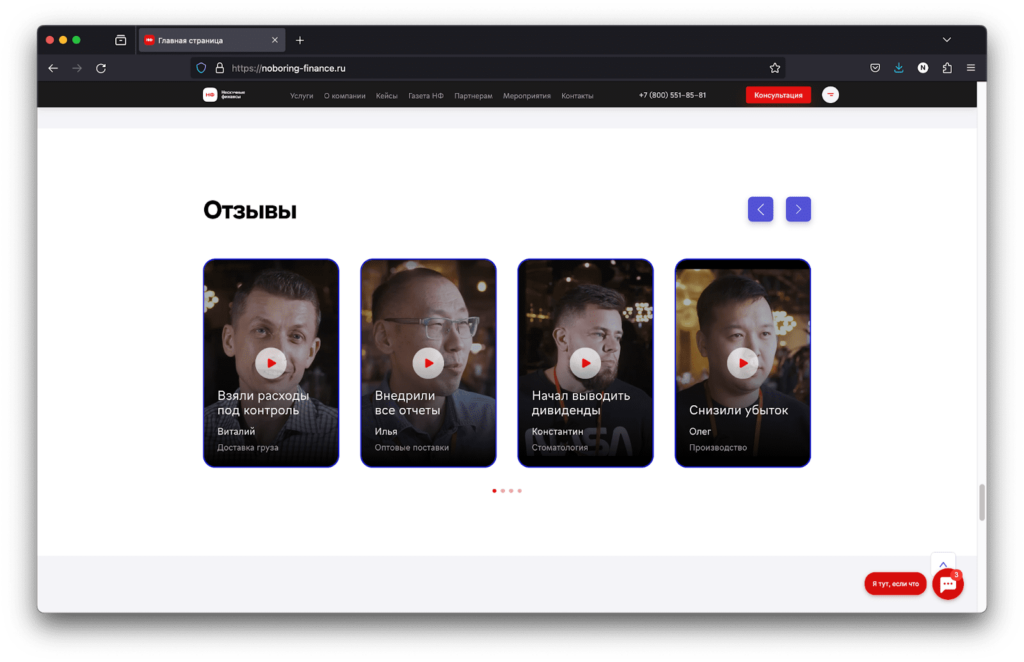Open Firefox downloads panel
The image size is (1024, 662).
(899, 68)
